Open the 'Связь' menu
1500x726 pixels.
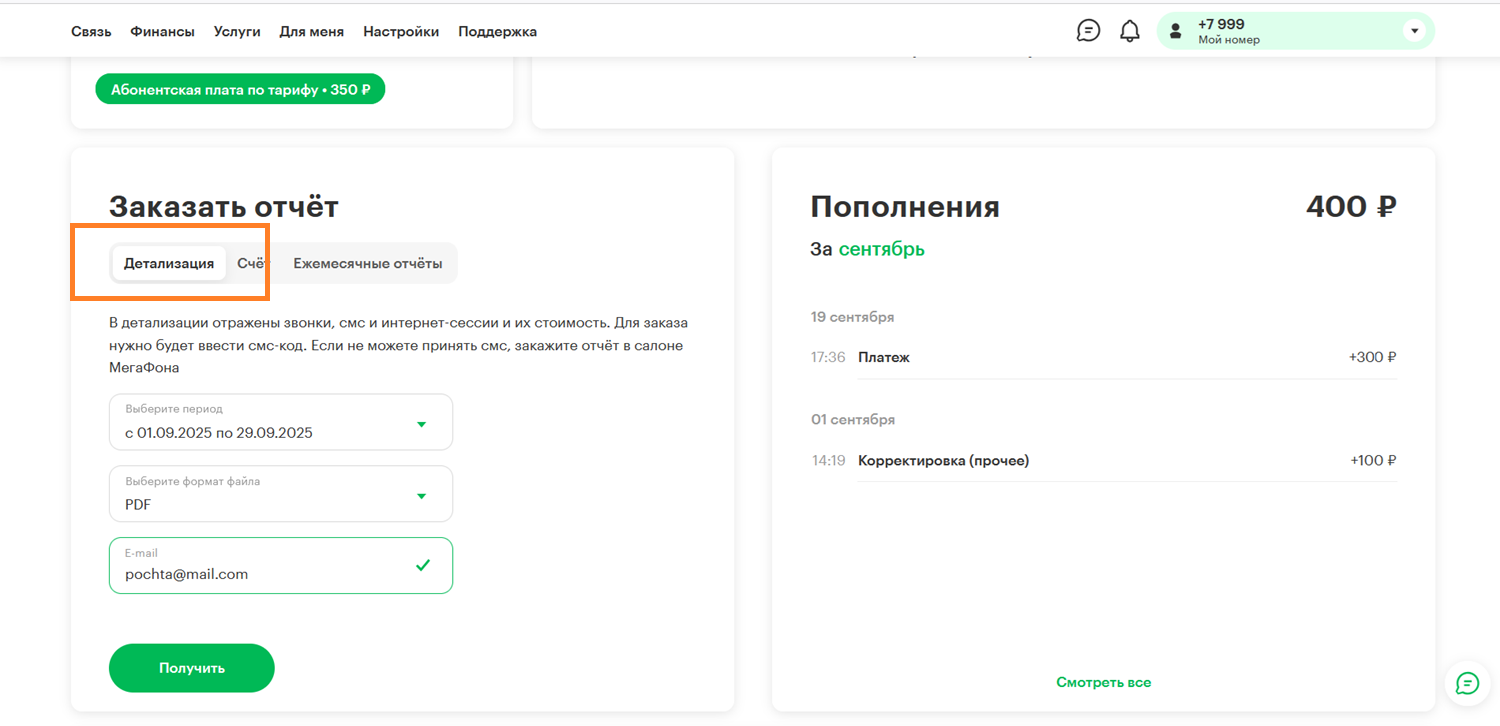91,31
